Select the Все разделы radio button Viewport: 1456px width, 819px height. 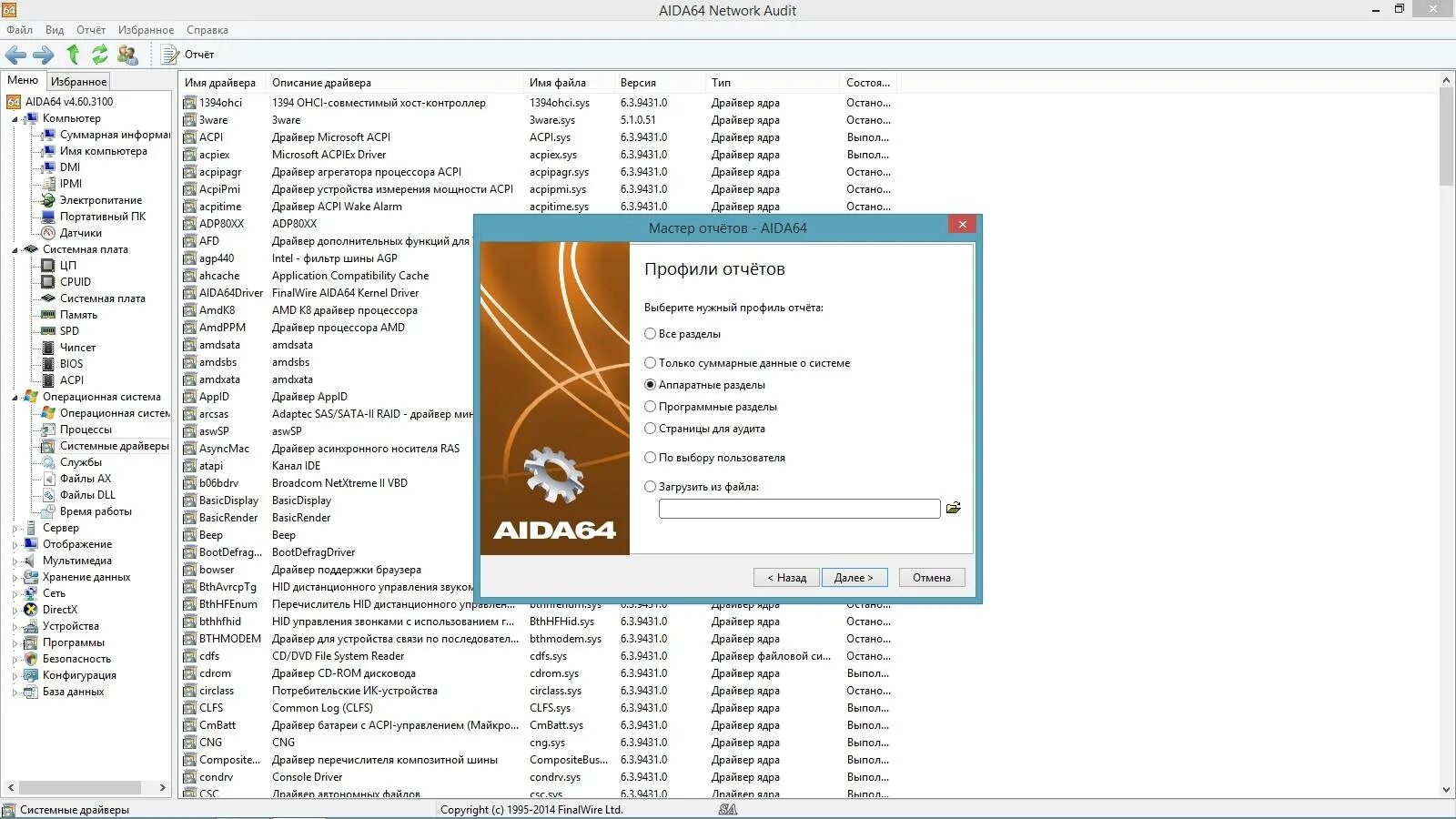point(650,334)
